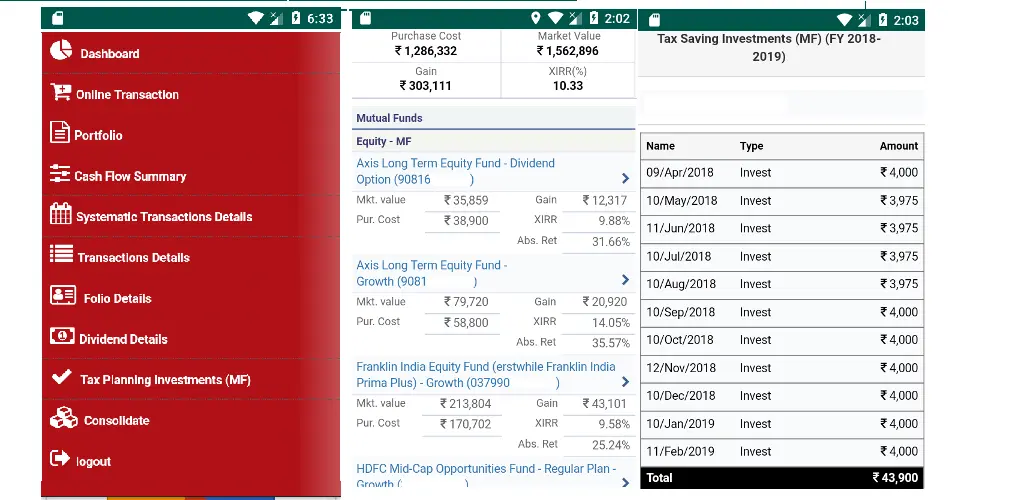Click Abs. Ret 25.24%
The height and width of the screenshot is (500, 1024).
point(611,445)
